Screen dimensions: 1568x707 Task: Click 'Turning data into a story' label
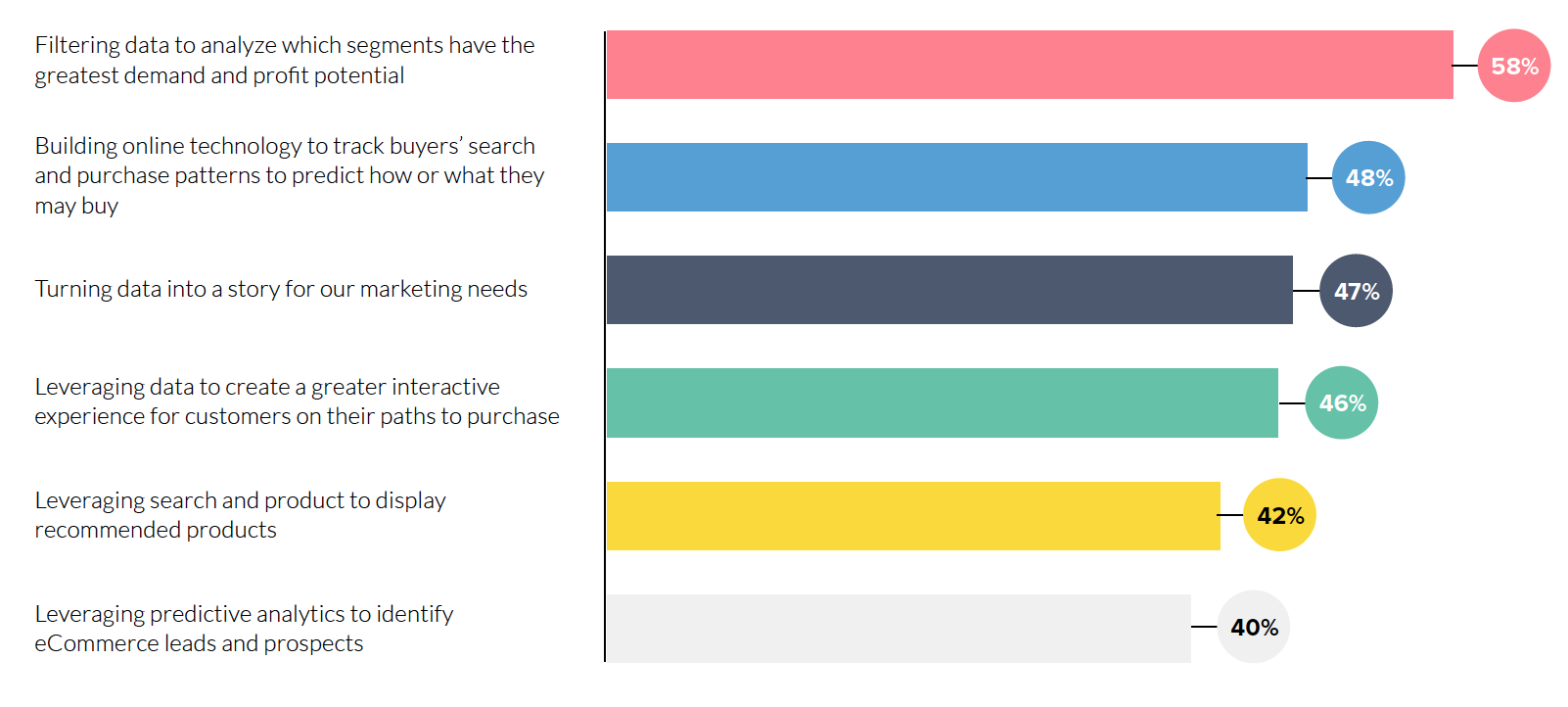tap(281, 289)
